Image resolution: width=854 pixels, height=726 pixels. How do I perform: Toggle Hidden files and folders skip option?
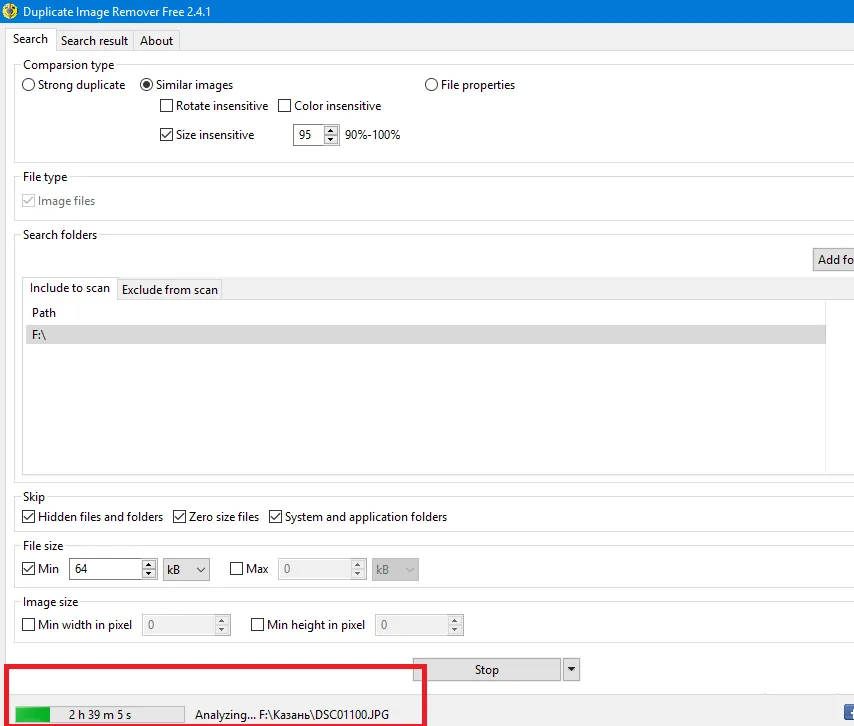click(29, 517)
